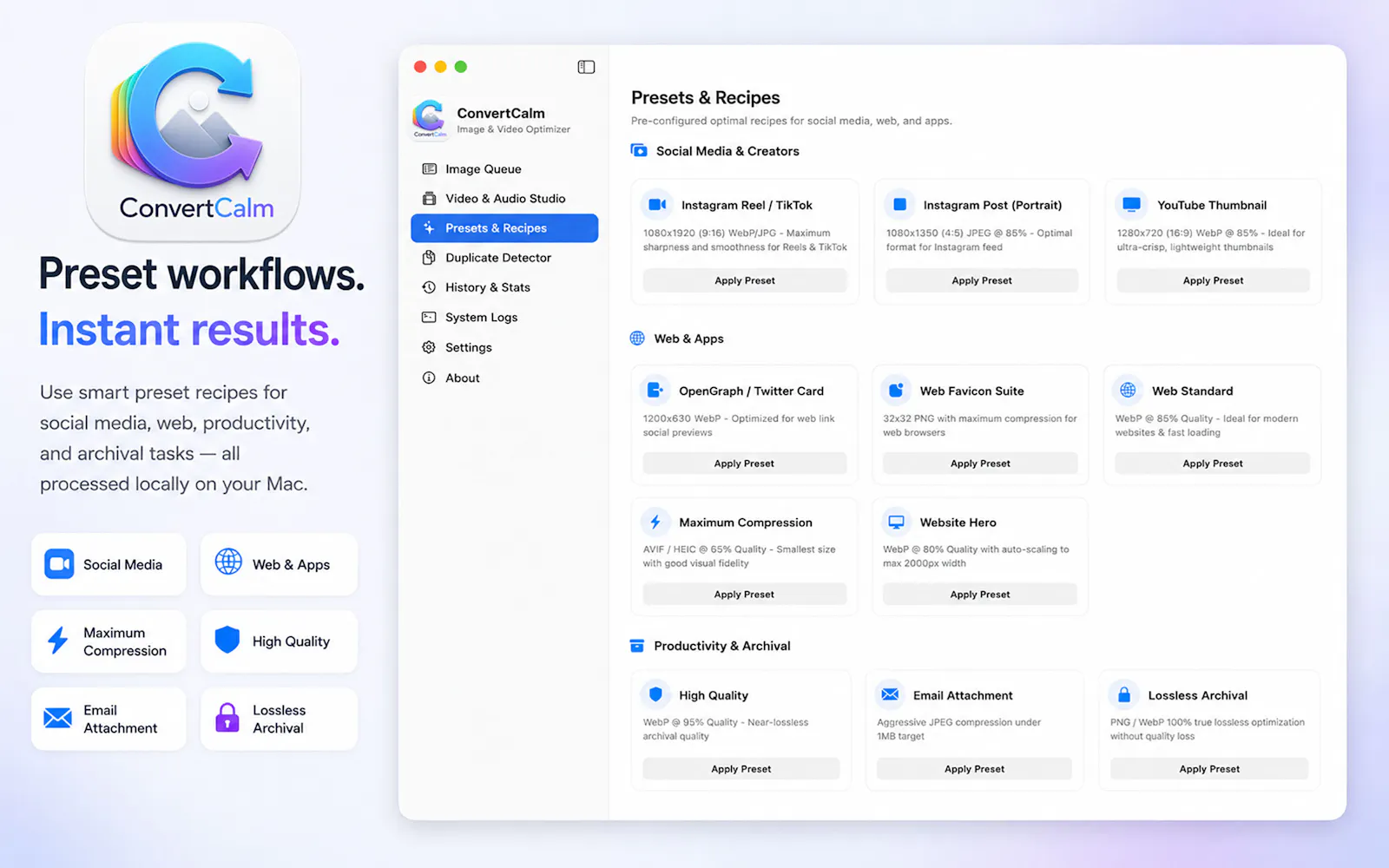
Task: Click the Email Attachment feature tile
Action: coord(109,719)
